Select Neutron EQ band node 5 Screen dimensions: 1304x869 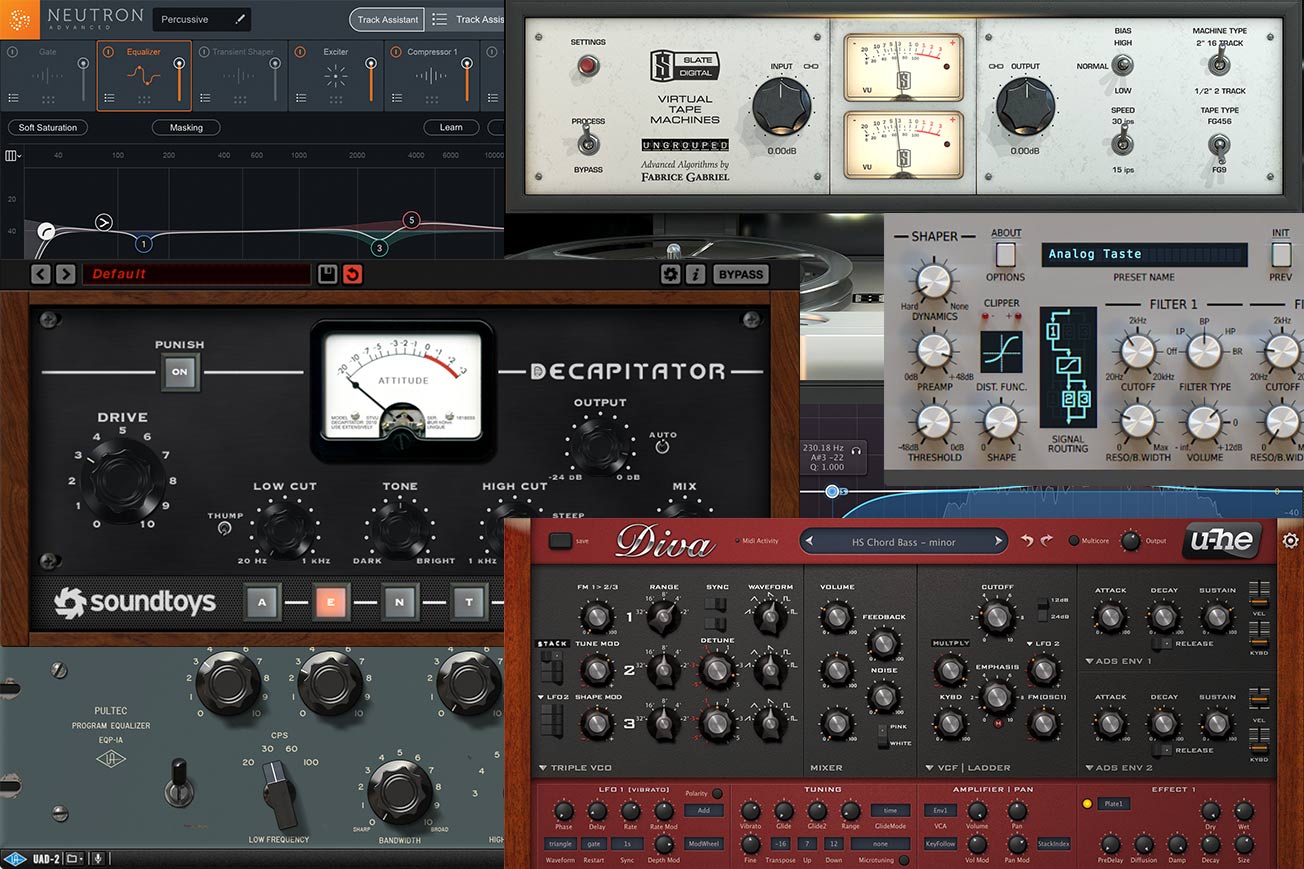(x=411, y=220)
